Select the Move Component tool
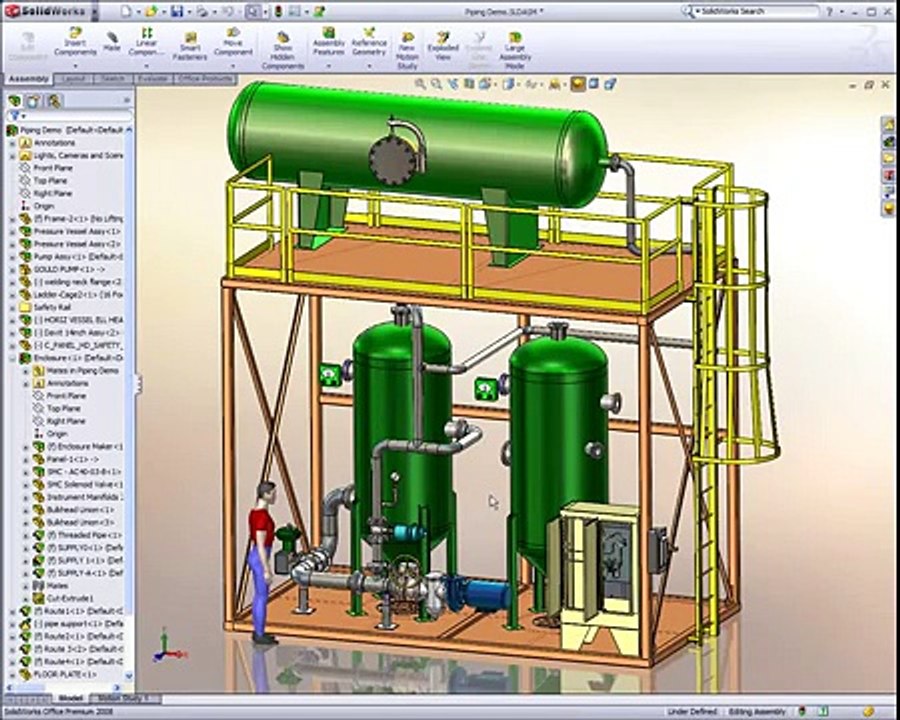This screenshot has width=900, height=720. [234, 40]
